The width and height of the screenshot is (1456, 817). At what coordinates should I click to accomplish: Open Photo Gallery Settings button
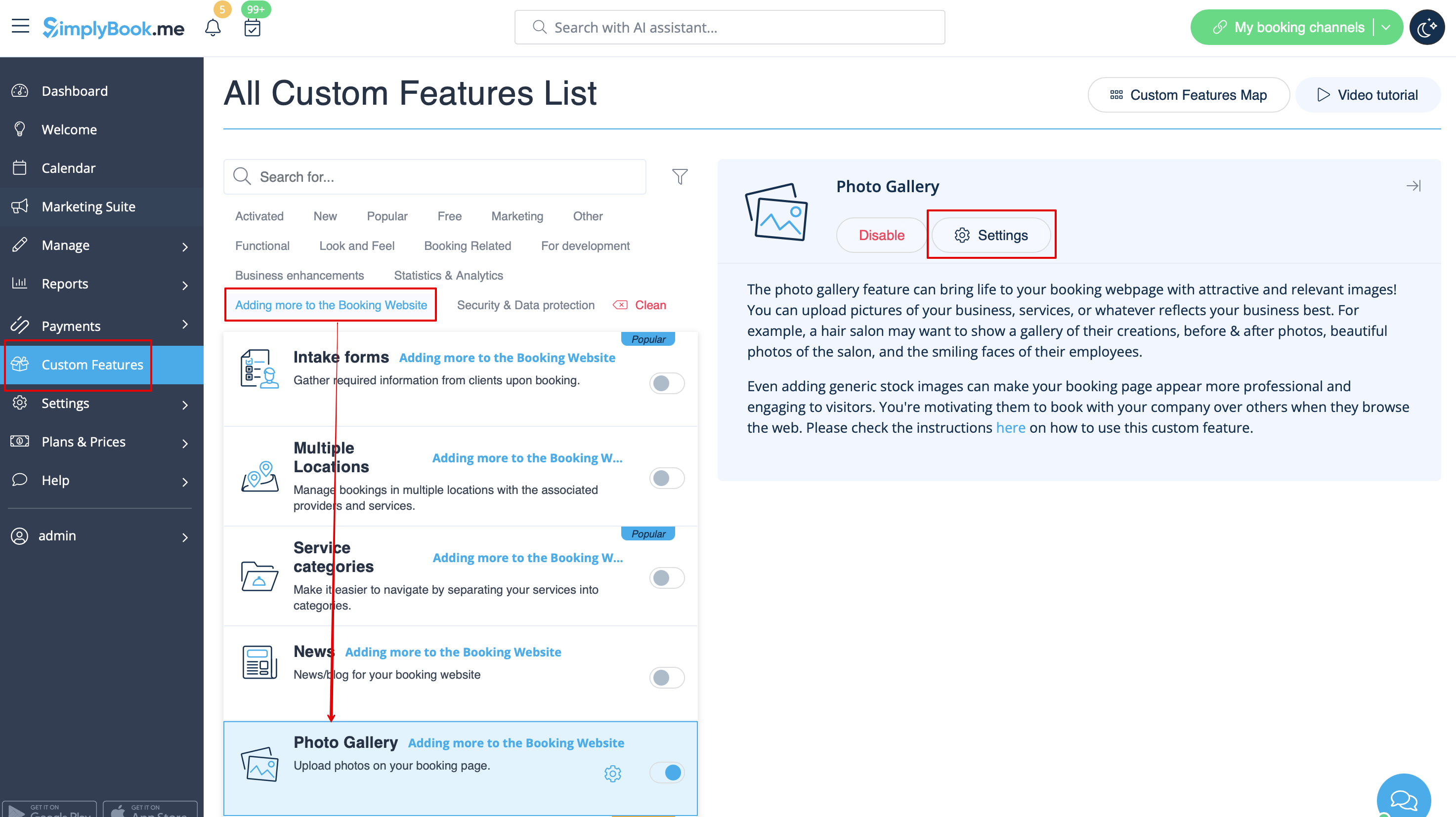click(991, 235)
